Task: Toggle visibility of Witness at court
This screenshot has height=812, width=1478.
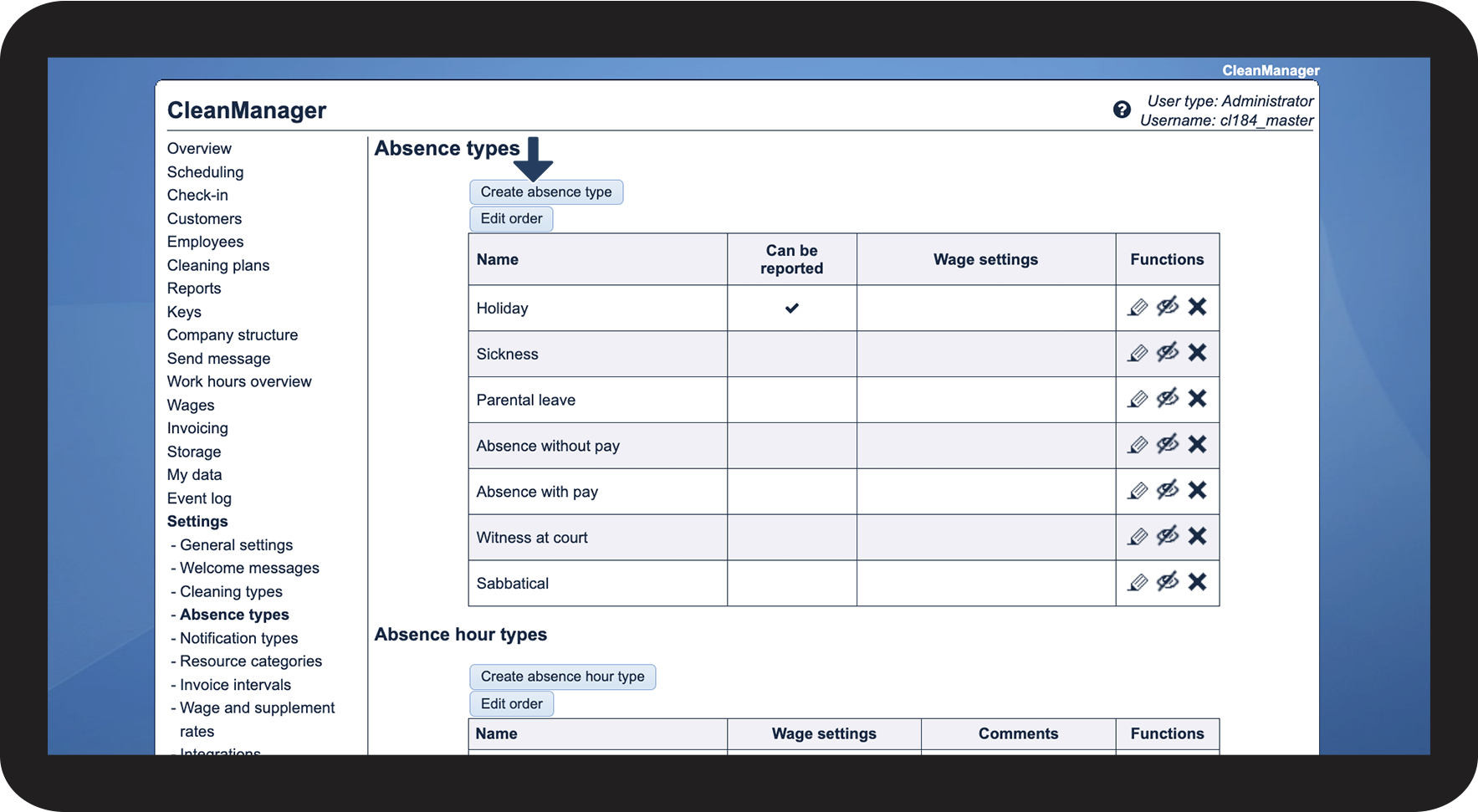Action: [1168, 536]
